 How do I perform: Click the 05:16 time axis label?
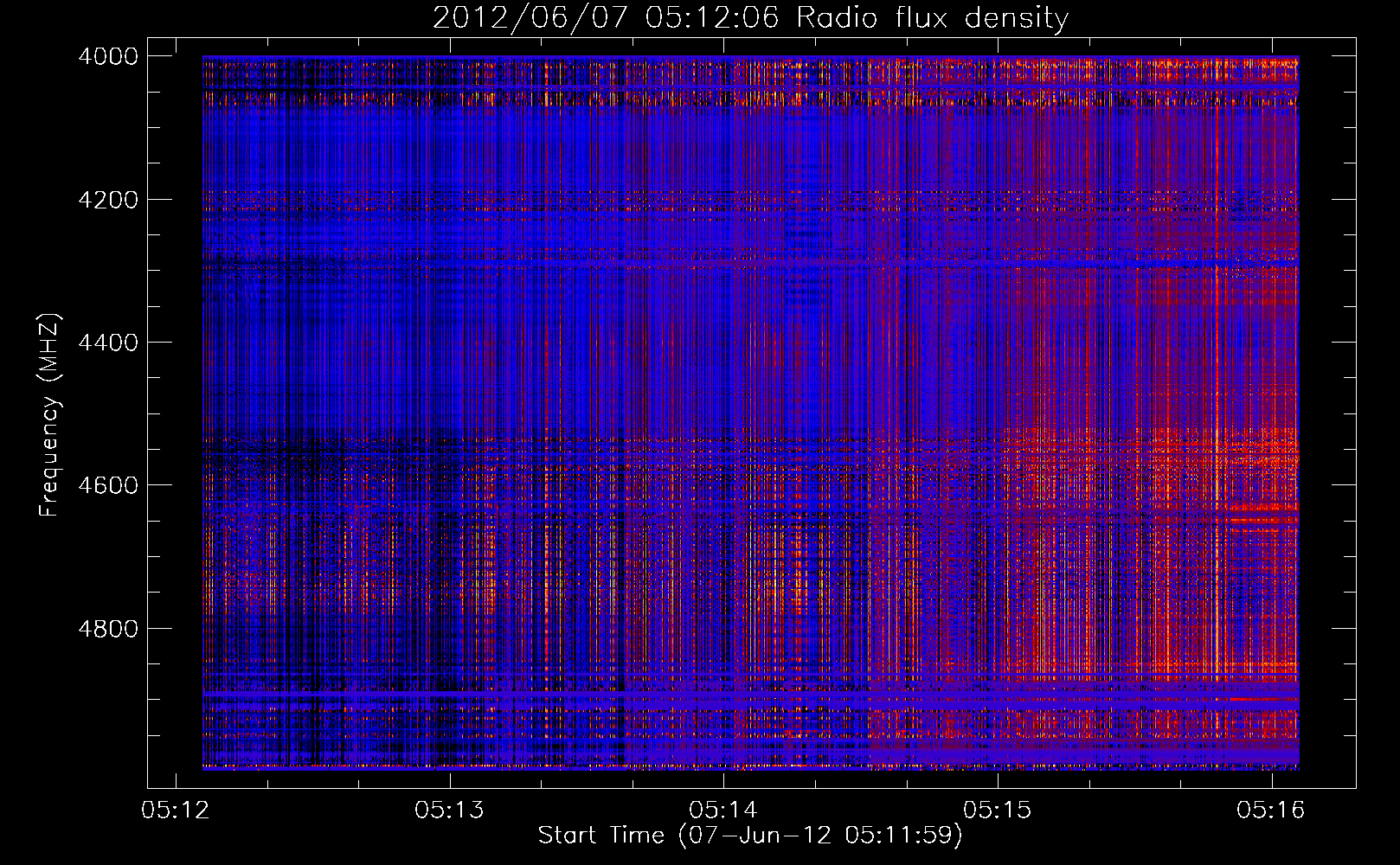tap(1271, 811)
